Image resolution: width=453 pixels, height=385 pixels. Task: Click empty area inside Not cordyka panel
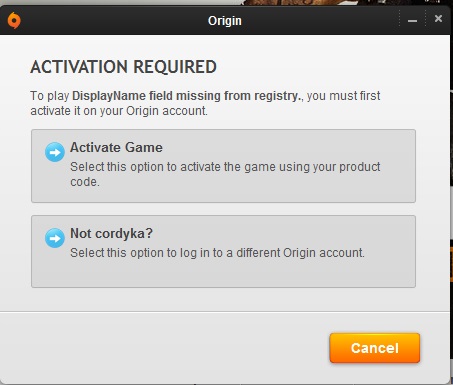tap(223, 273)
